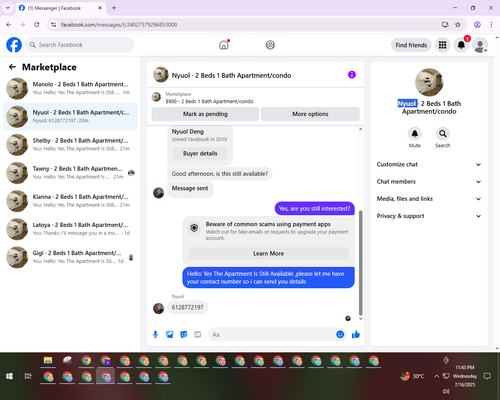Open the emoji picker smiley icon
Screen dimensions: 500x400
[x=340, y=334]
